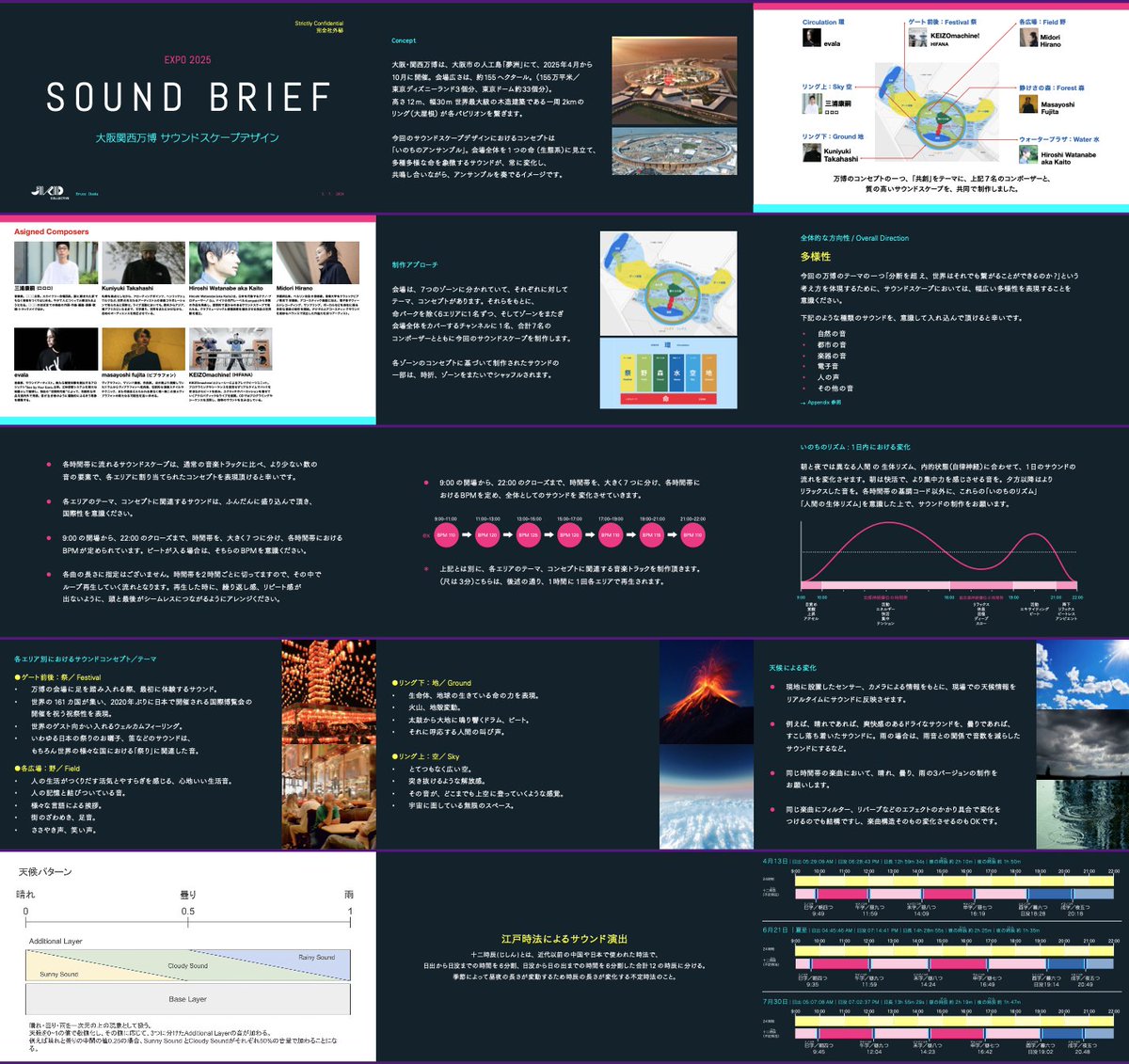Click the JKD Collective logo on title slide

[49, 192]
